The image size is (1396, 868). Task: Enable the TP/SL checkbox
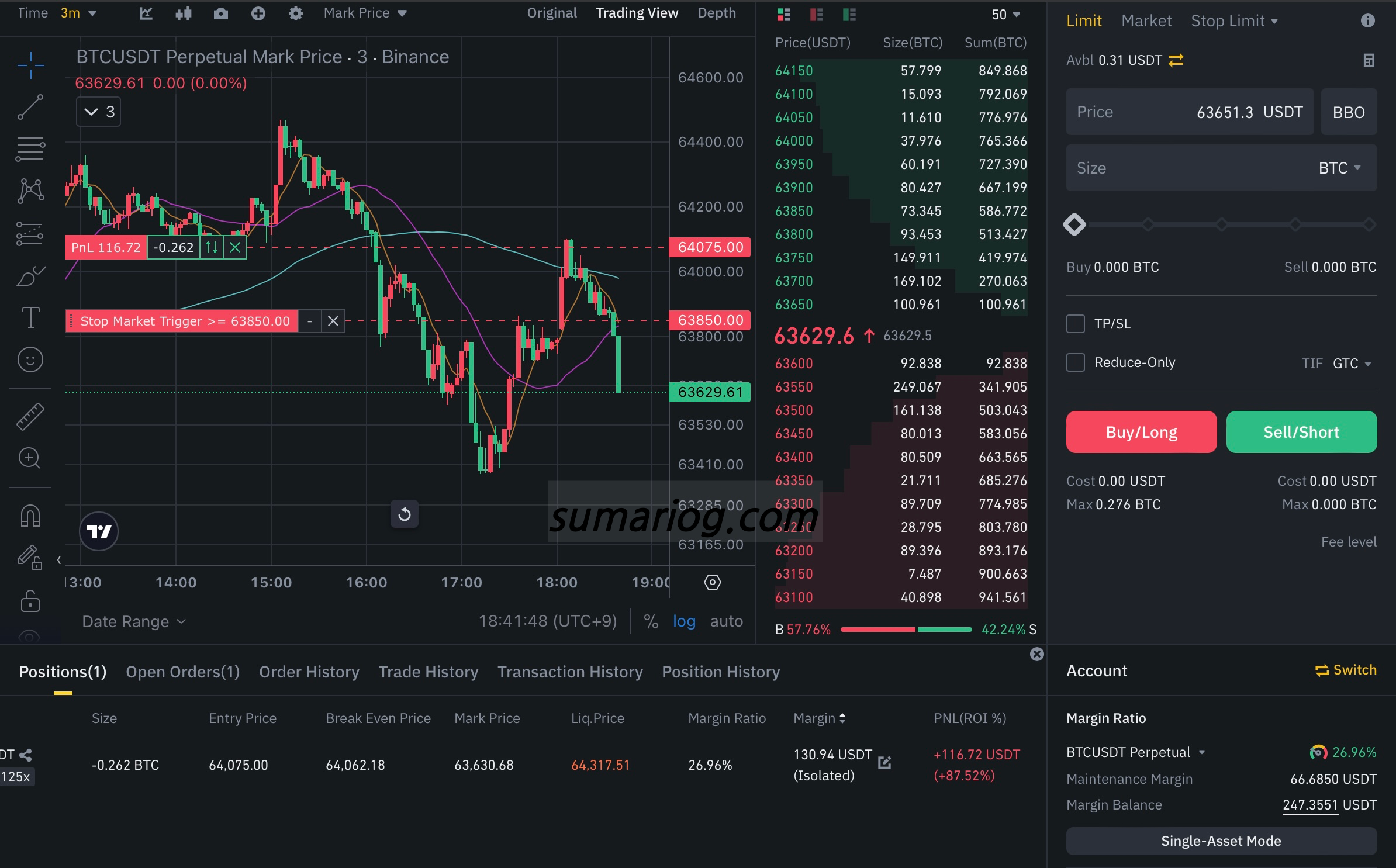coord(1076,323)
